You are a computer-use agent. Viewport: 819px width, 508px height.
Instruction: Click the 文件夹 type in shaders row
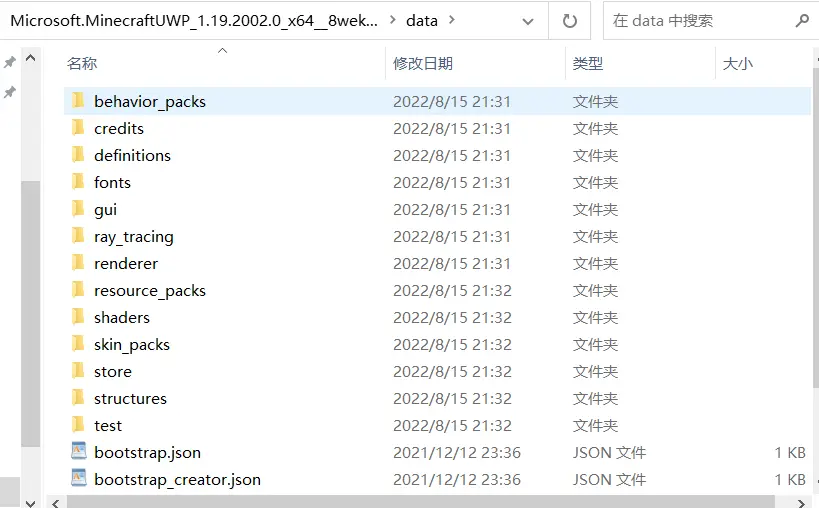[595, 318]
